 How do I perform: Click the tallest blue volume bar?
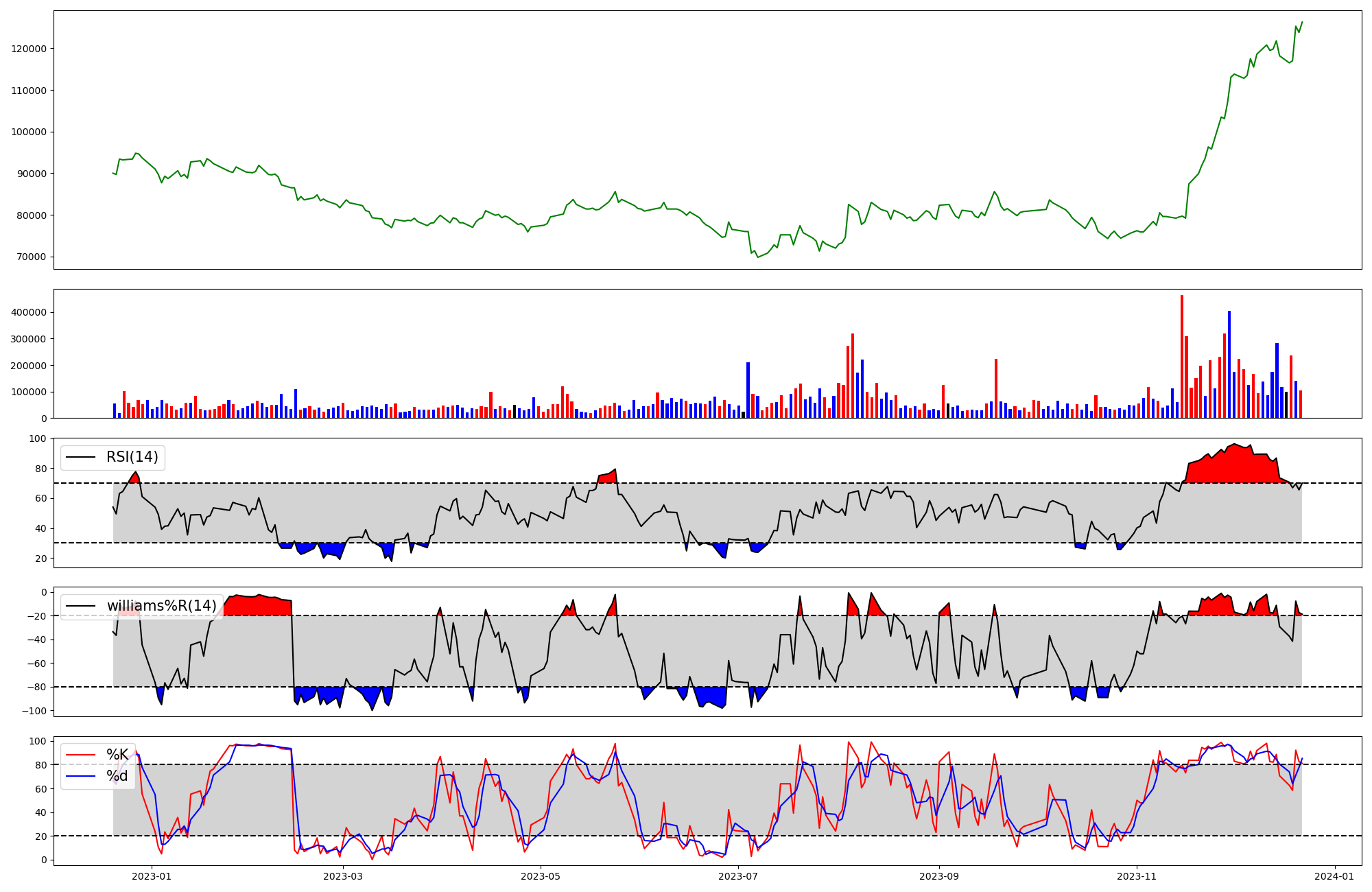(x=1229, y=364)
